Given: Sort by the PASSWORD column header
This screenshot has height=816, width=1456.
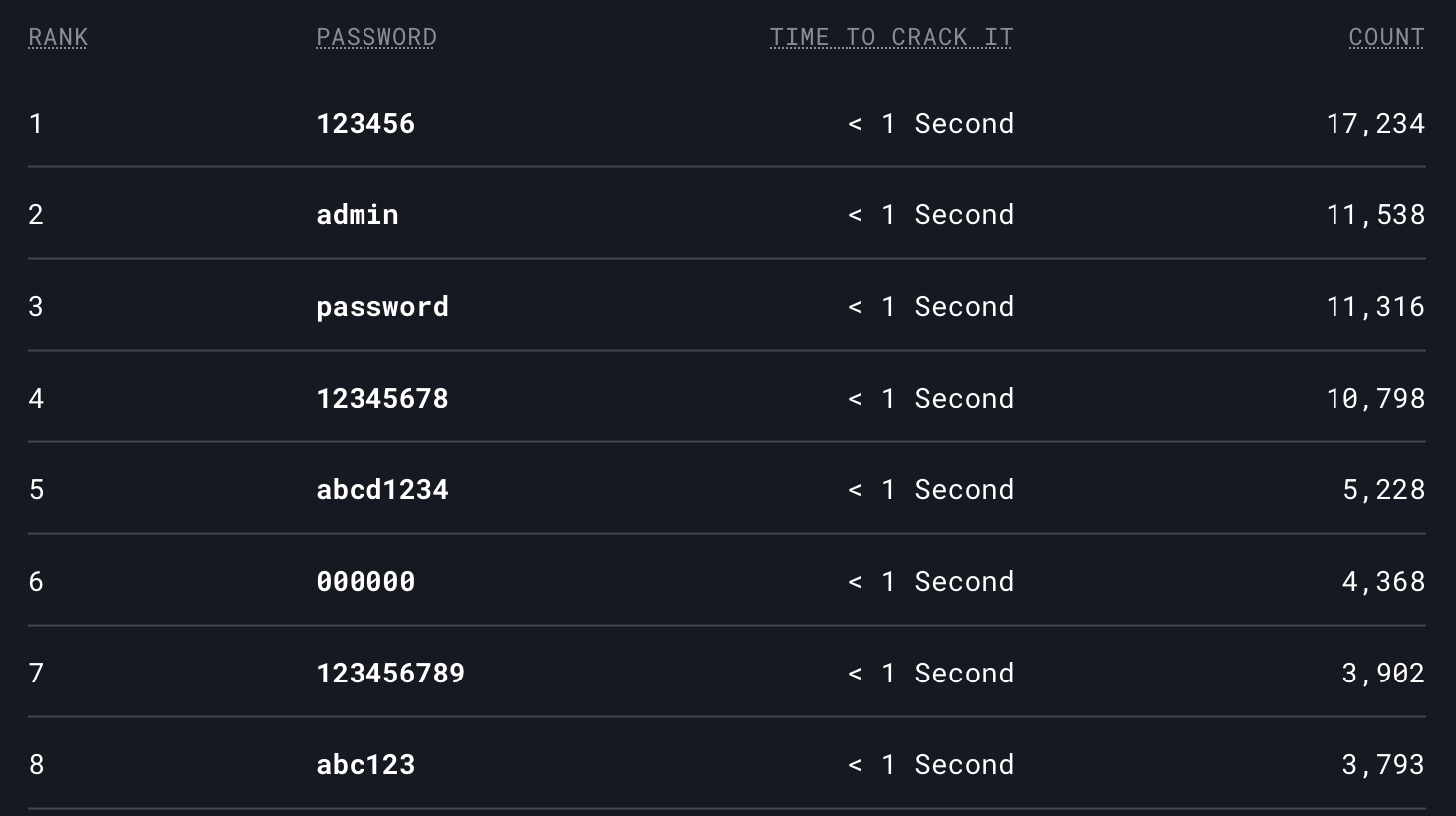Looking at the screenshot, I should pos(376,37).
